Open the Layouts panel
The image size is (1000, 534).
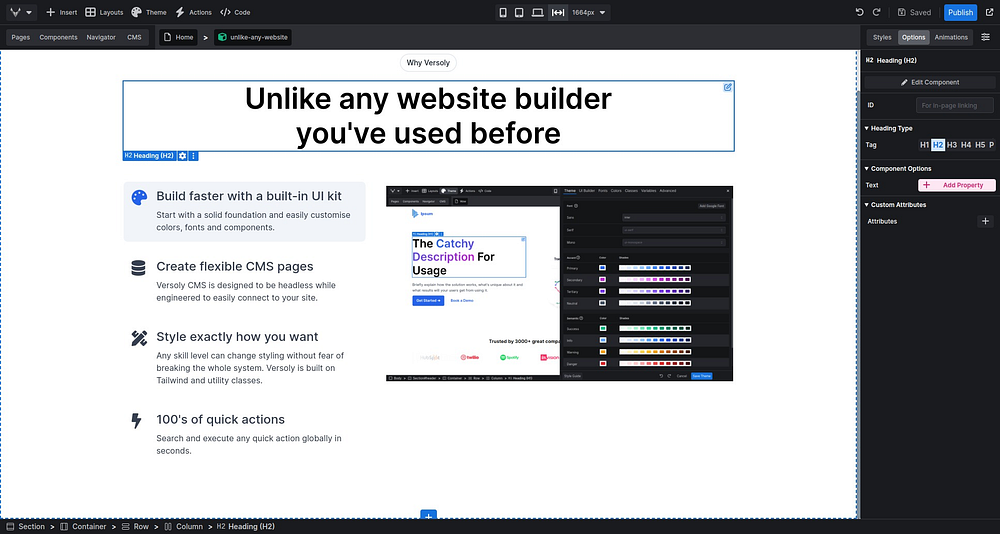104,12
